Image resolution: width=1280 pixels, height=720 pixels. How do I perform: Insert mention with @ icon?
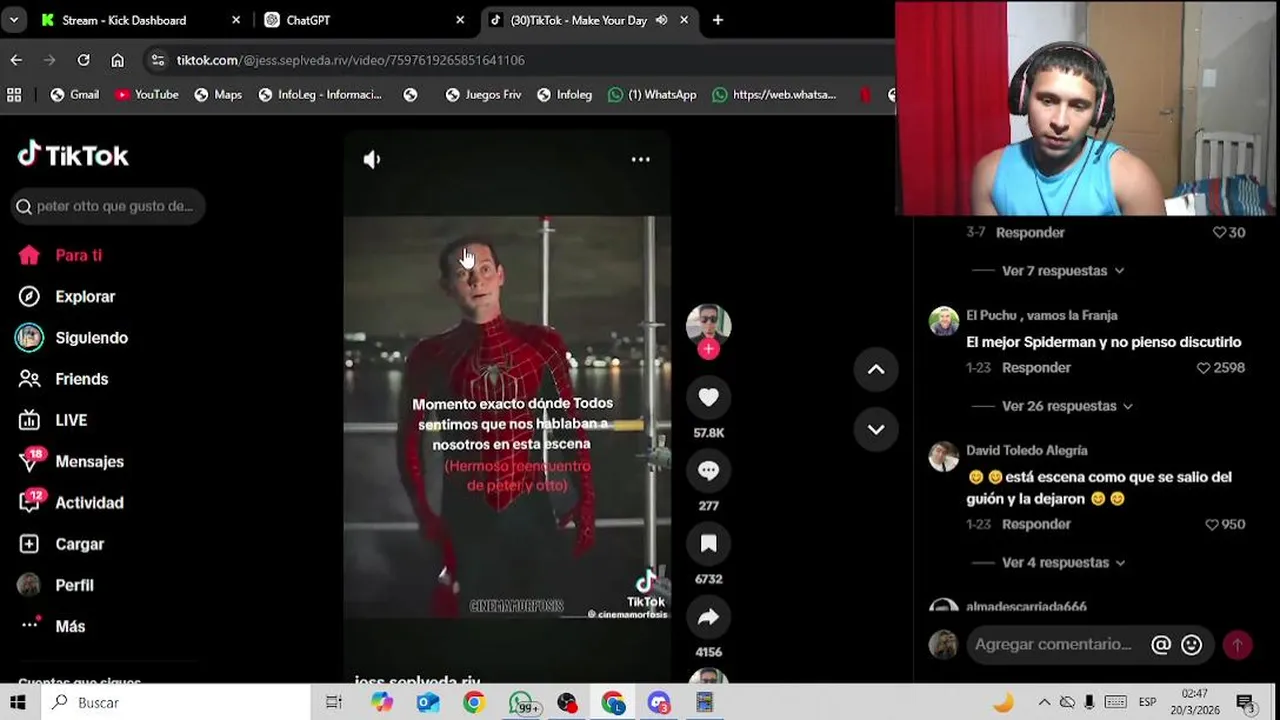(x=1161, y=645)
